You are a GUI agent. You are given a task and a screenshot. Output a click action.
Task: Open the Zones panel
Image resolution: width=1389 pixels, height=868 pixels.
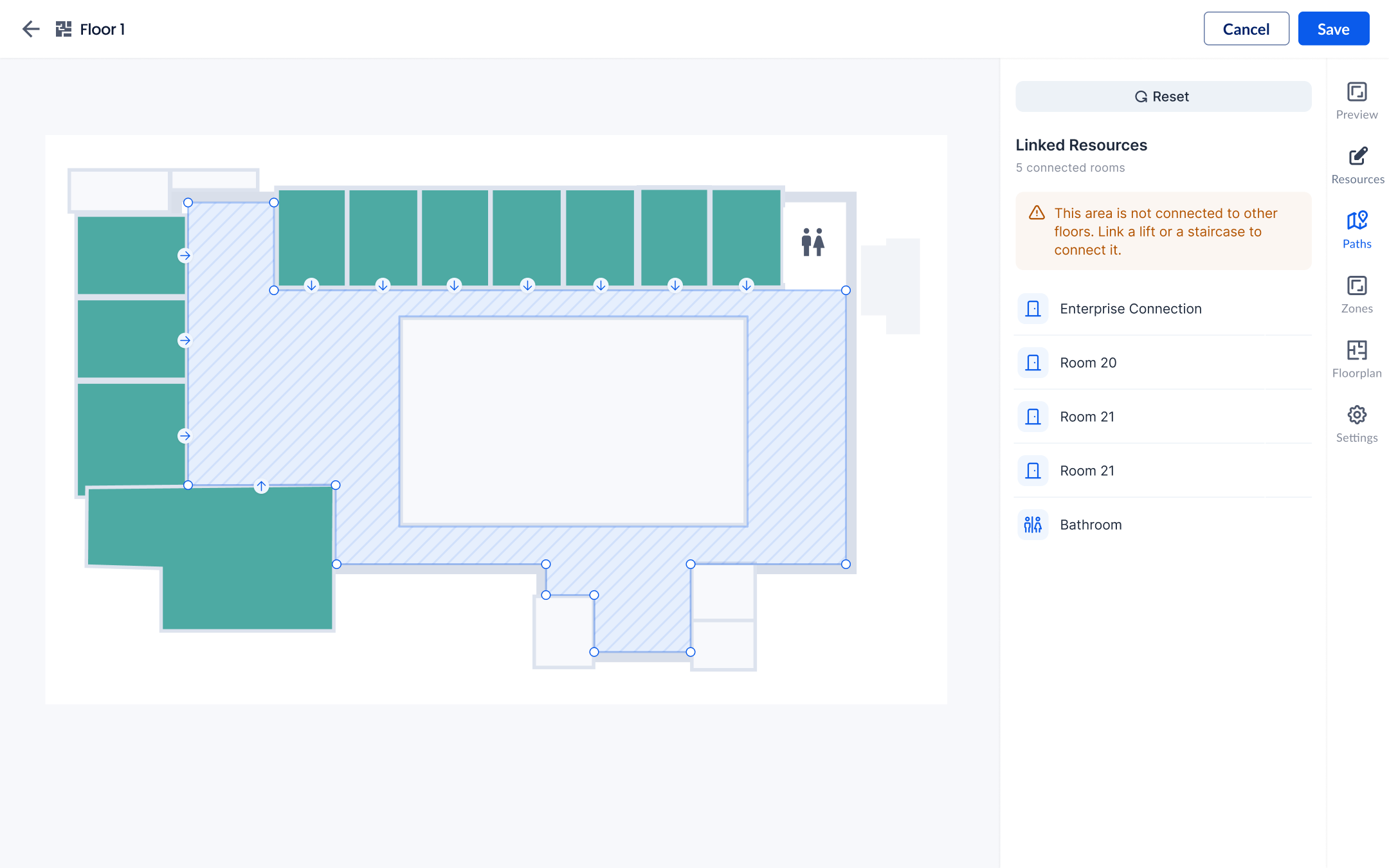(x=1357, y=294)
